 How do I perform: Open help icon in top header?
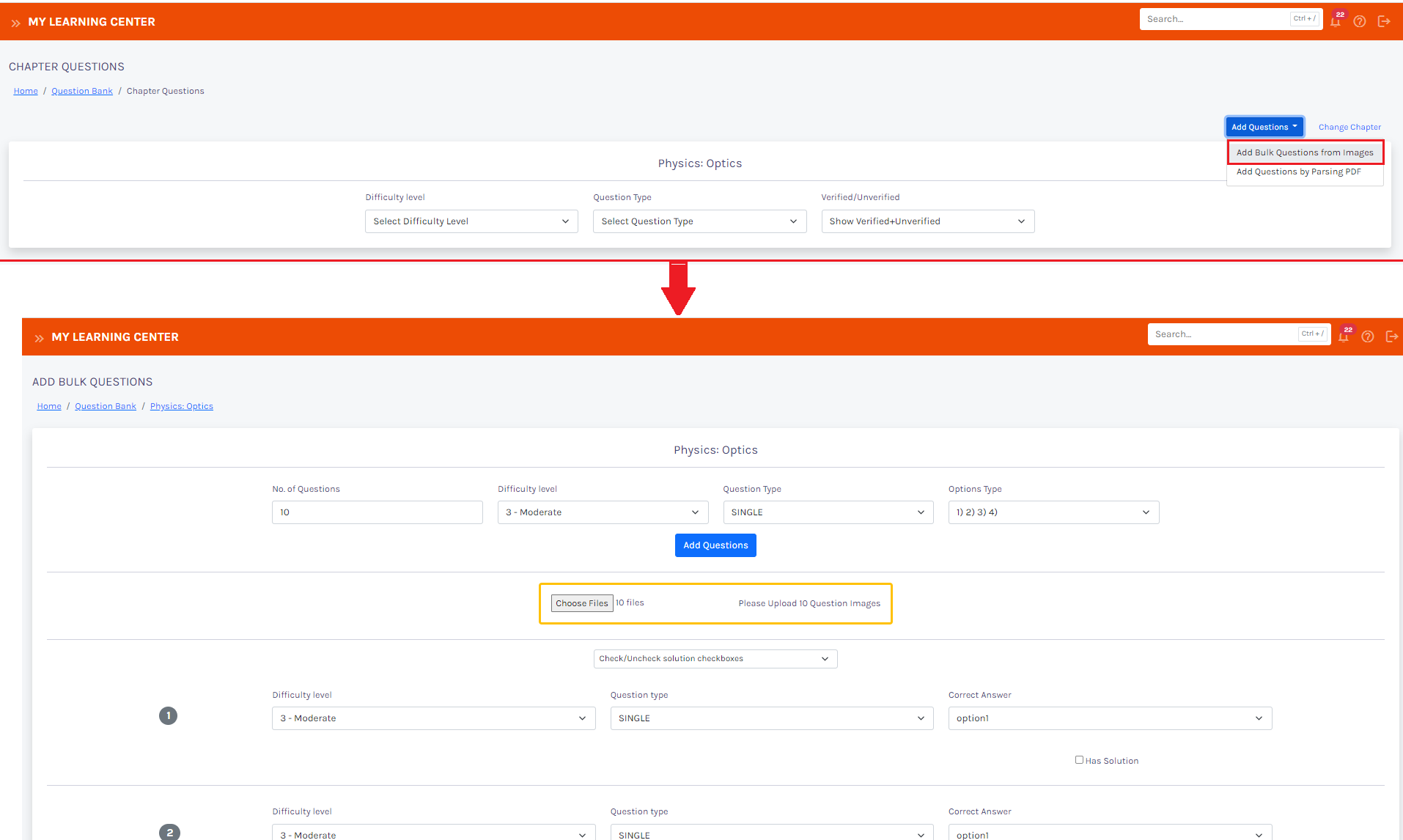tap(1360, 21)
